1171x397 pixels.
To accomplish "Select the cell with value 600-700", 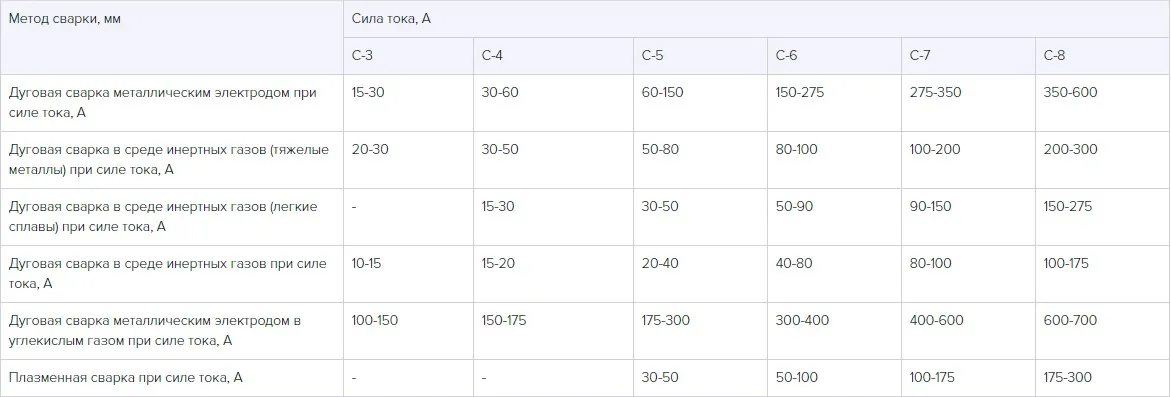I will [x=1103, y=331].
